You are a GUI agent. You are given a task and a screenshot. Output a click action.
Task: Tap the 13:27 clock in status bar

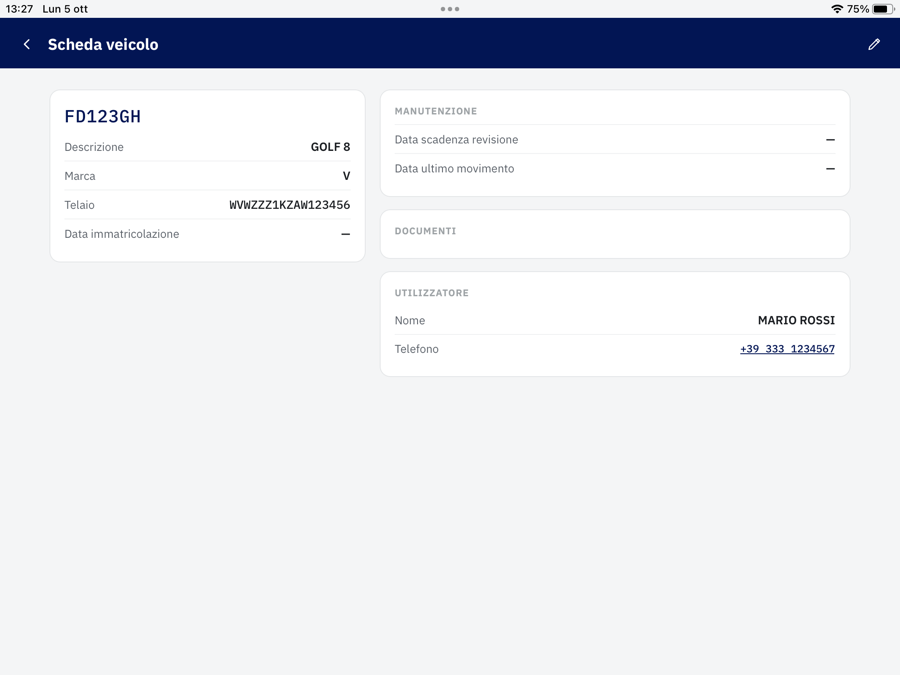pos(20,9)
